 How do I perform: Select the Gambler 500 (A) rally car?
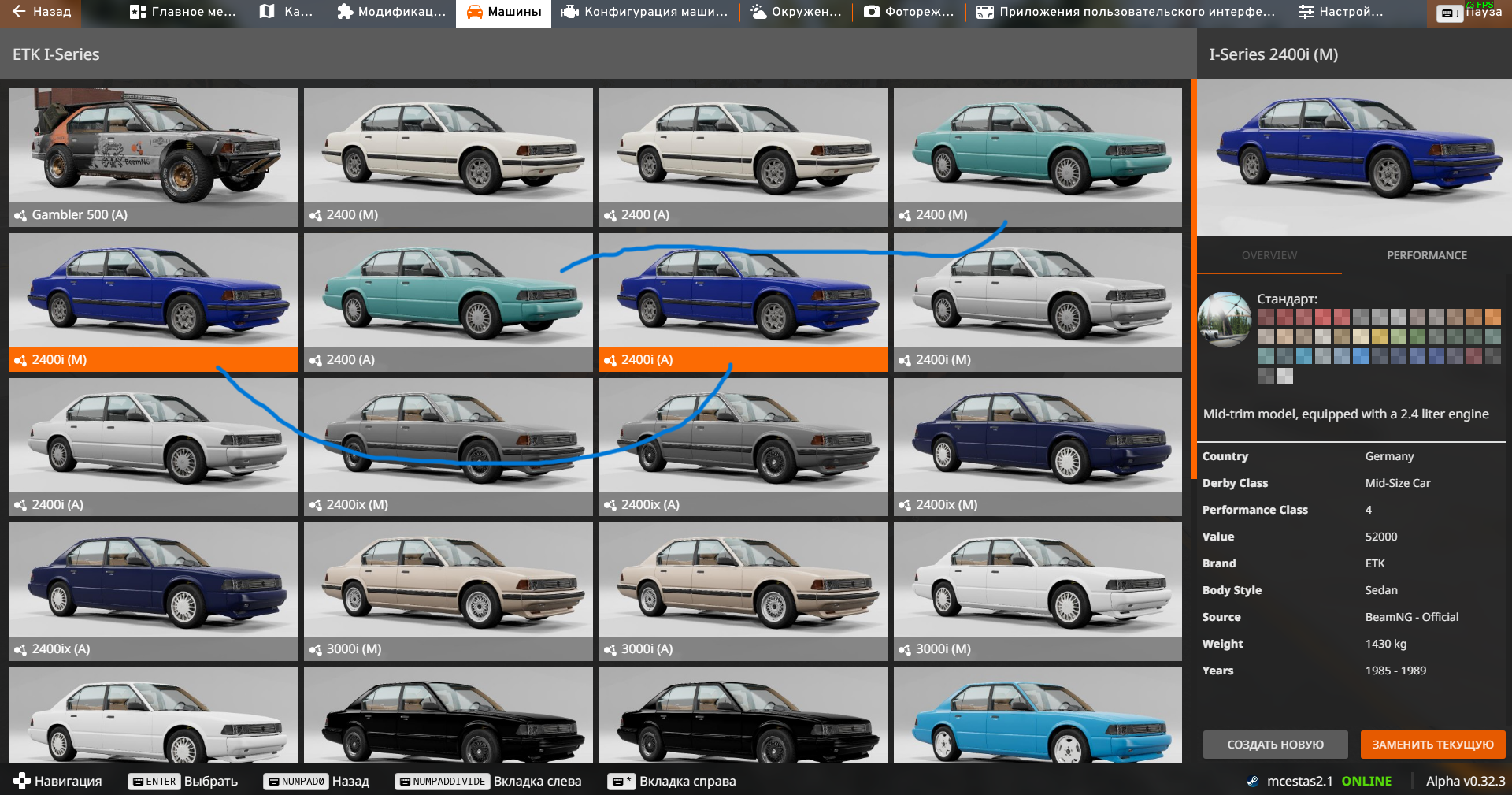coord(154,158)
